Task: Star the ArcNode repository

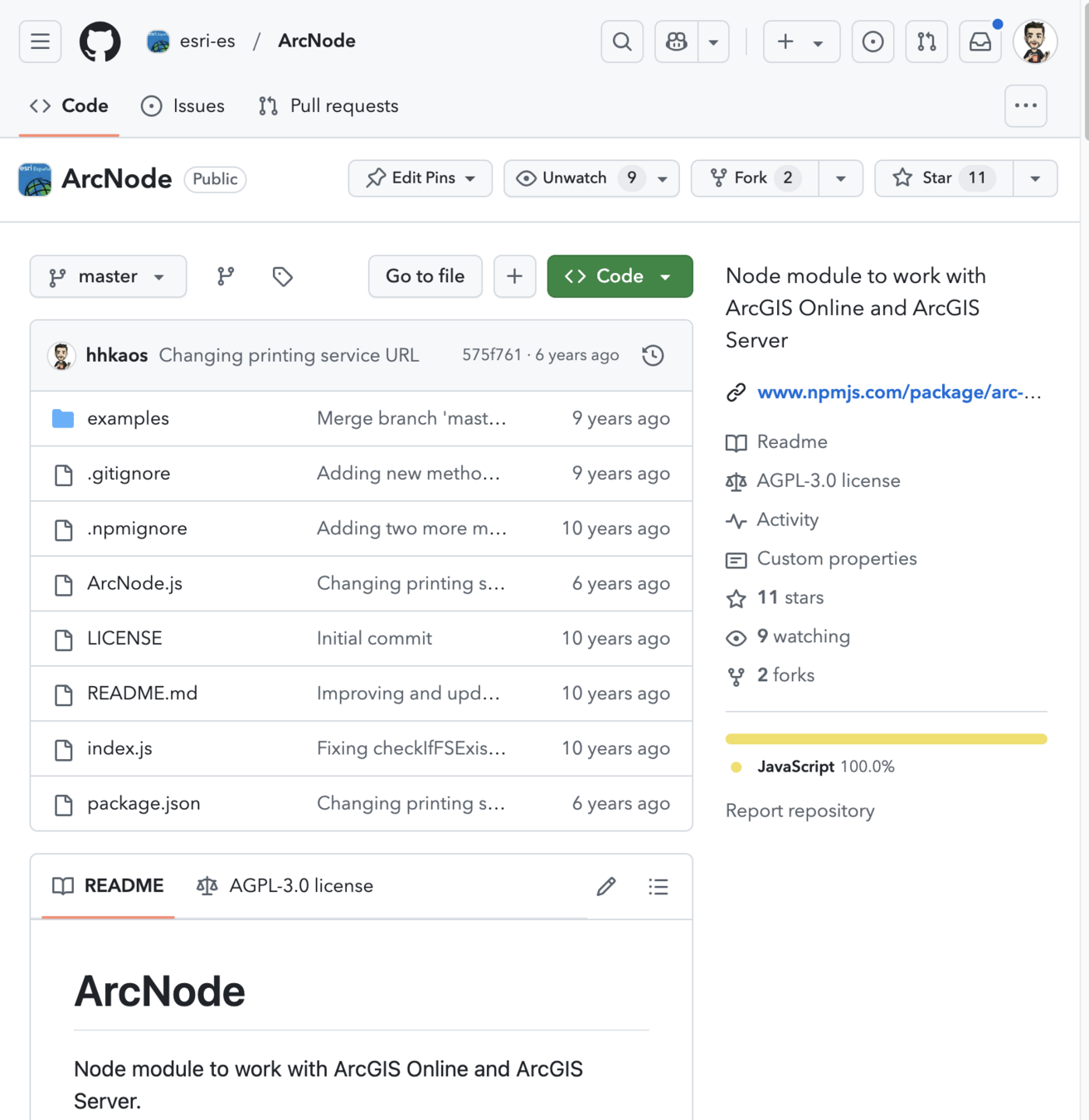Action: click(x=944, y=178)
